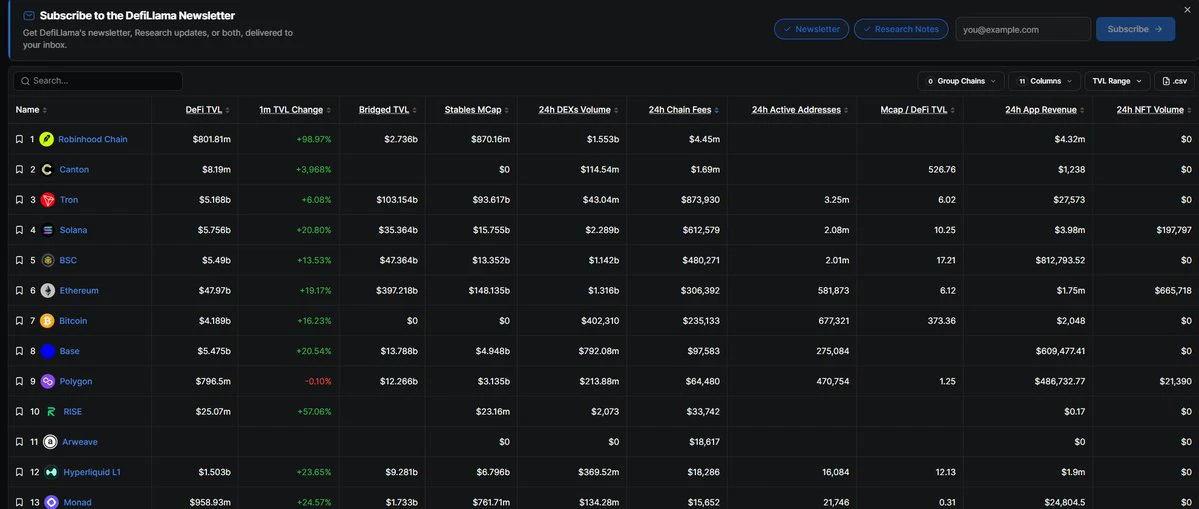Screen dimensions: 1199x509
Task: Click the Robinhood Chain logo icon
Action: [47, 139]
